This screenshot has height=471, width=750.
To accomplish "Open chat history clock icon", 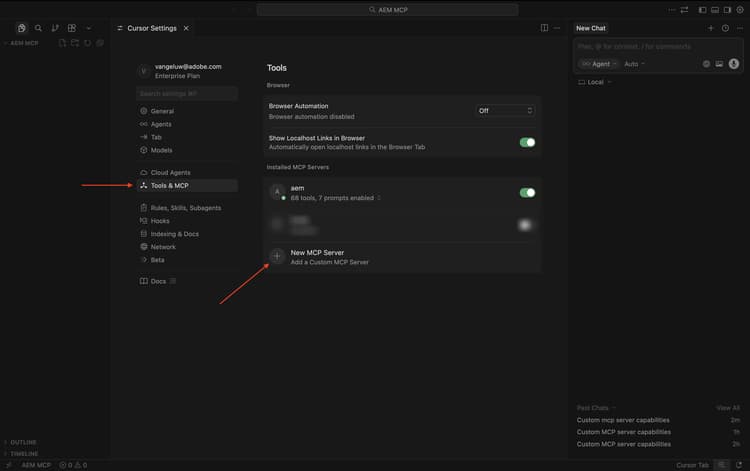I will point(726,28).
